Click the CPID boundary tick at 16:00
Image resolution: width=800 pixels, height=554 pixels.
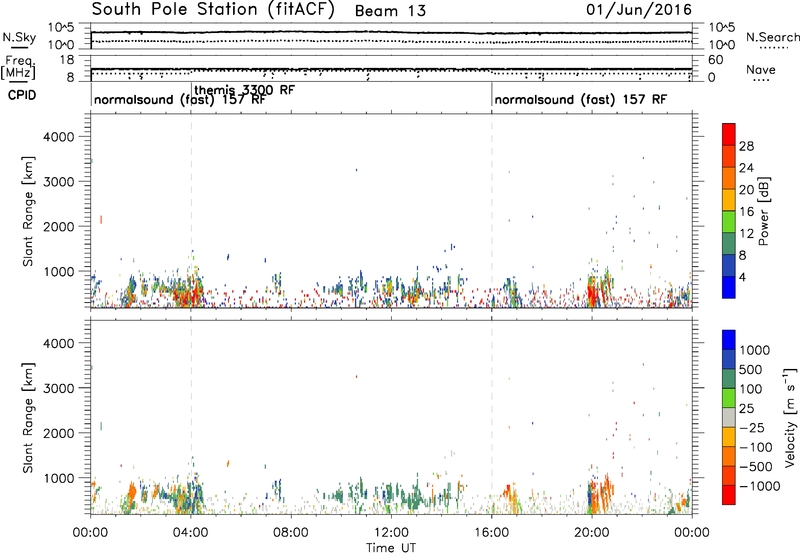point(492,94)
